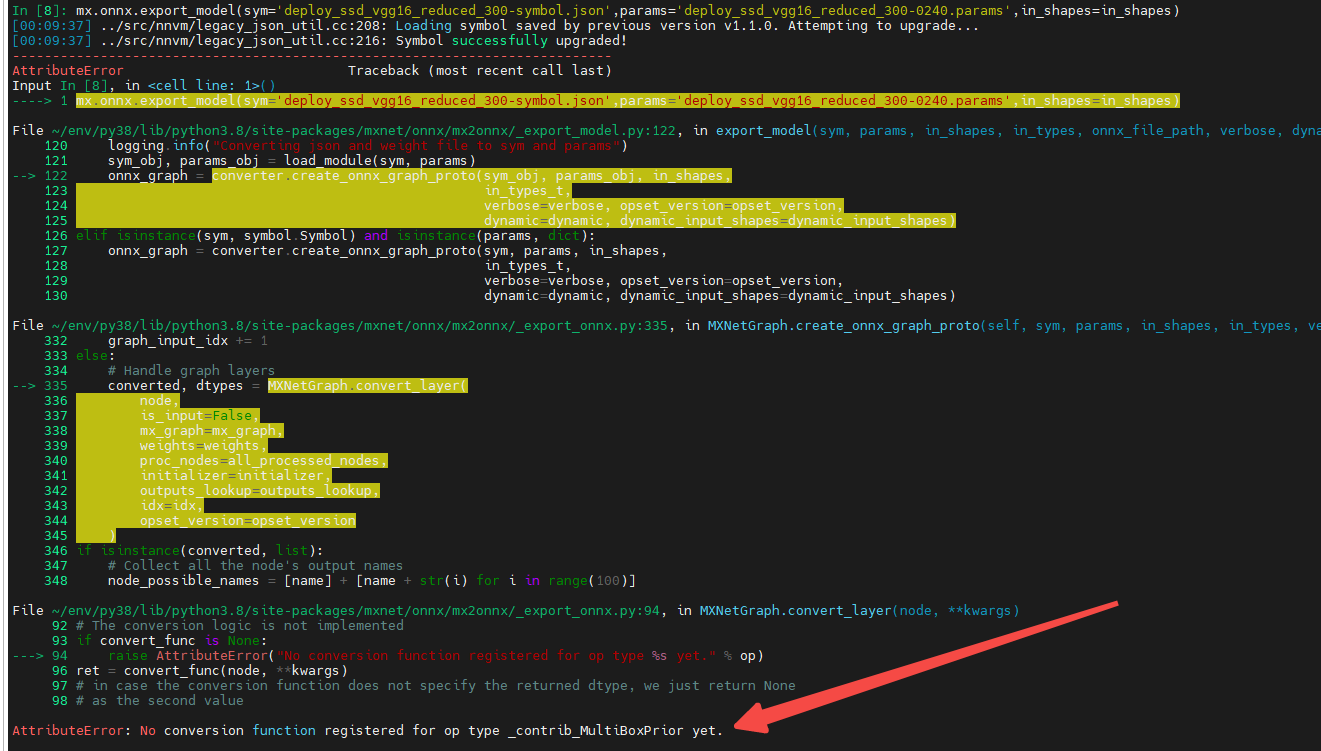Click line 94 'raise AttributeError(' statement
The height and width of the screenshot is (751, 1321).
(x=436, y=655)
